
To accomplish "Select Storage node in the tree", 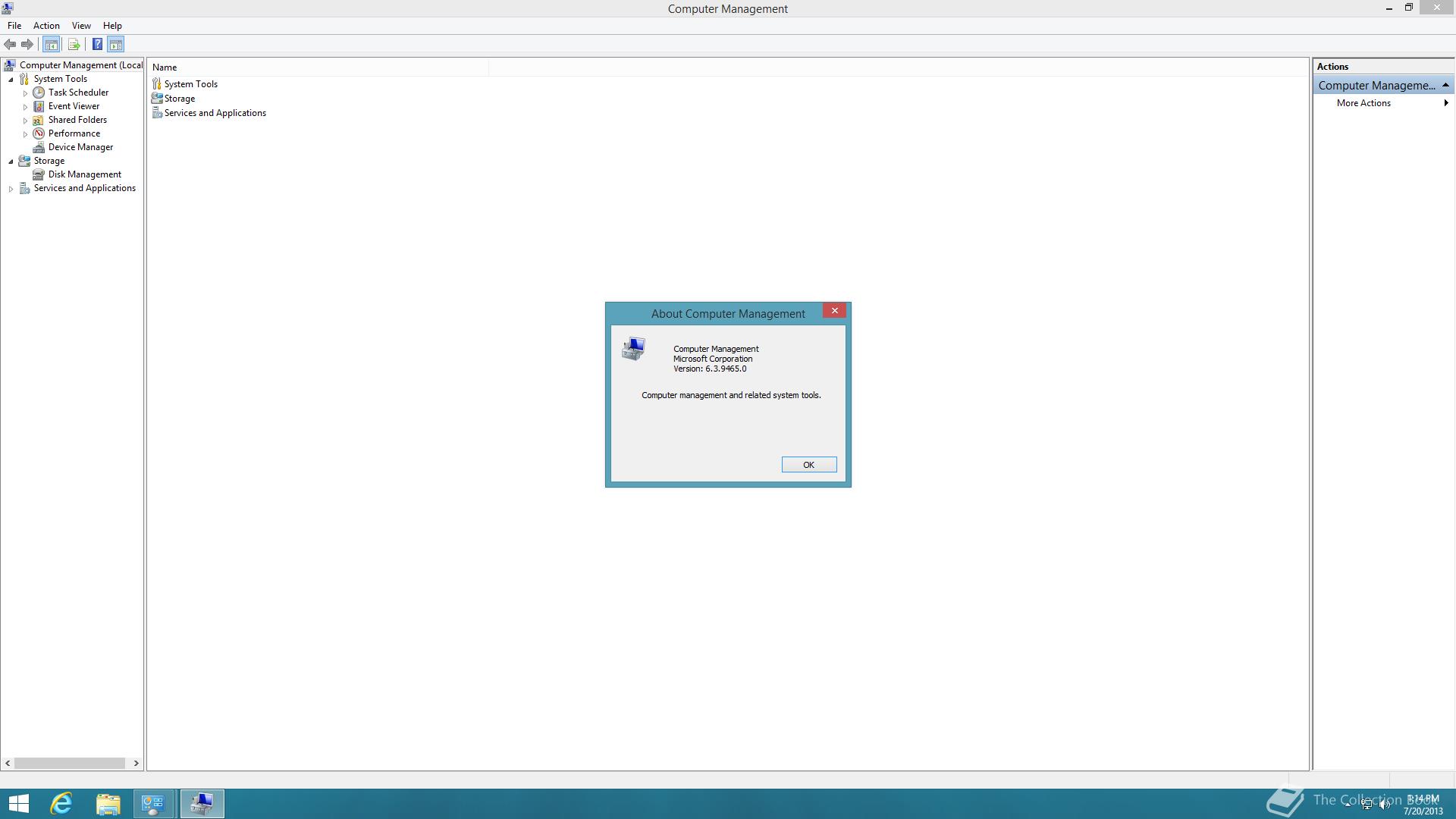I will tap(49, 161).
